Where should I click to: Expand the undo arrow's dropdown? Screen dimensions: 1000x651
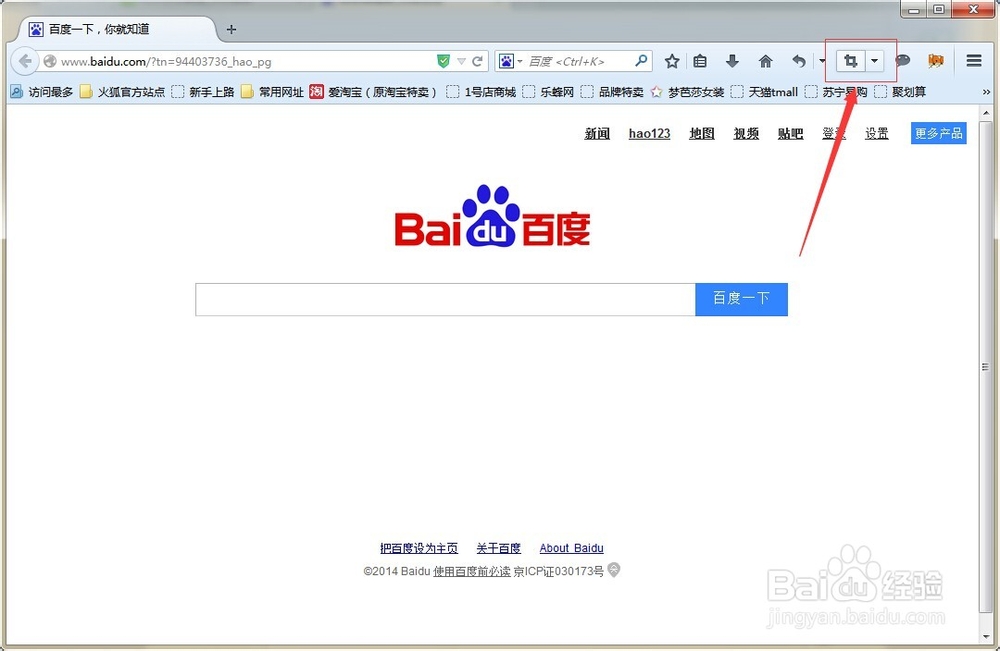822,61
